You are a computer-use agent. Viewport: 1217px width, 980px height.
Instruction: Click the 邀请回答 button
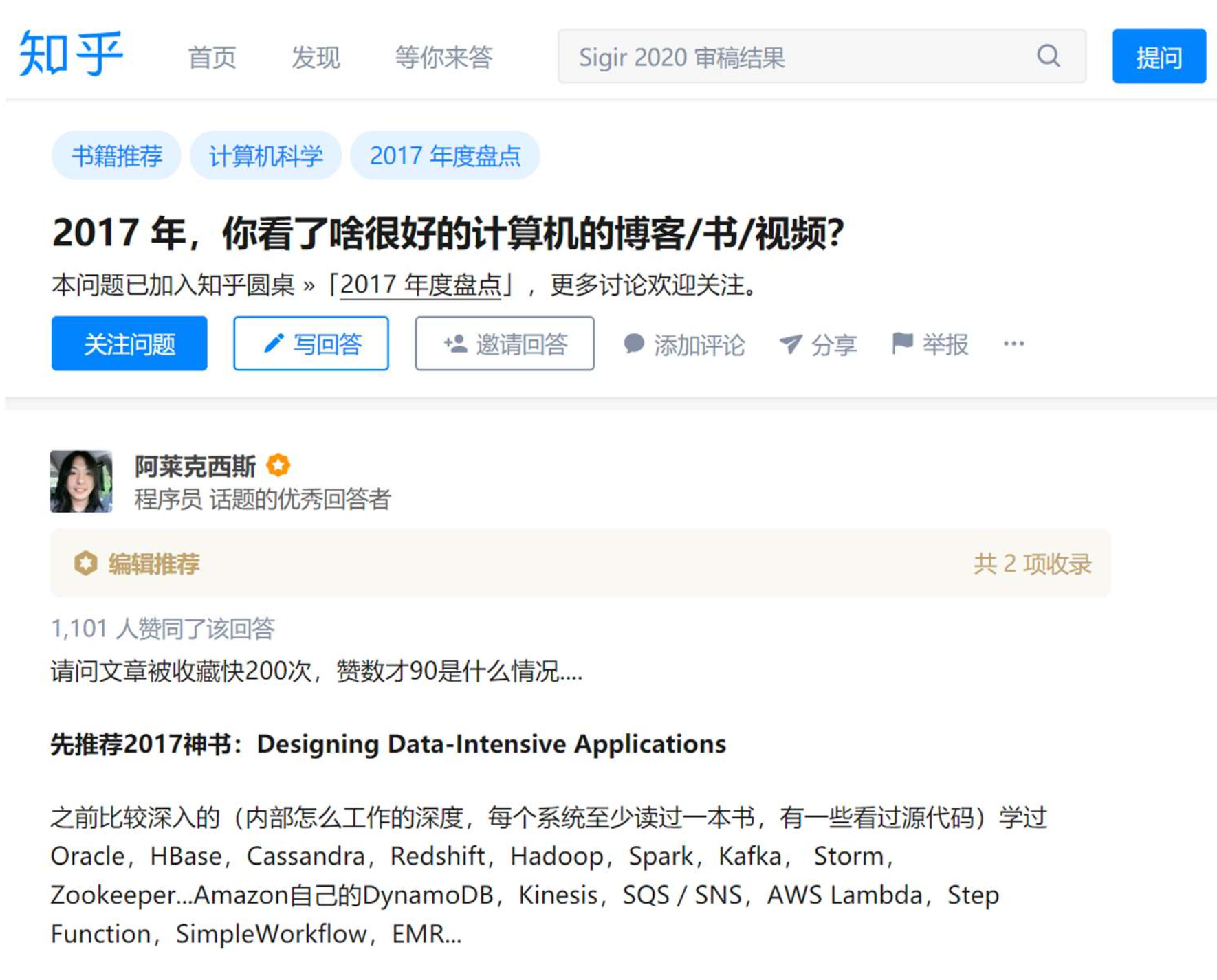click(505, 344)
